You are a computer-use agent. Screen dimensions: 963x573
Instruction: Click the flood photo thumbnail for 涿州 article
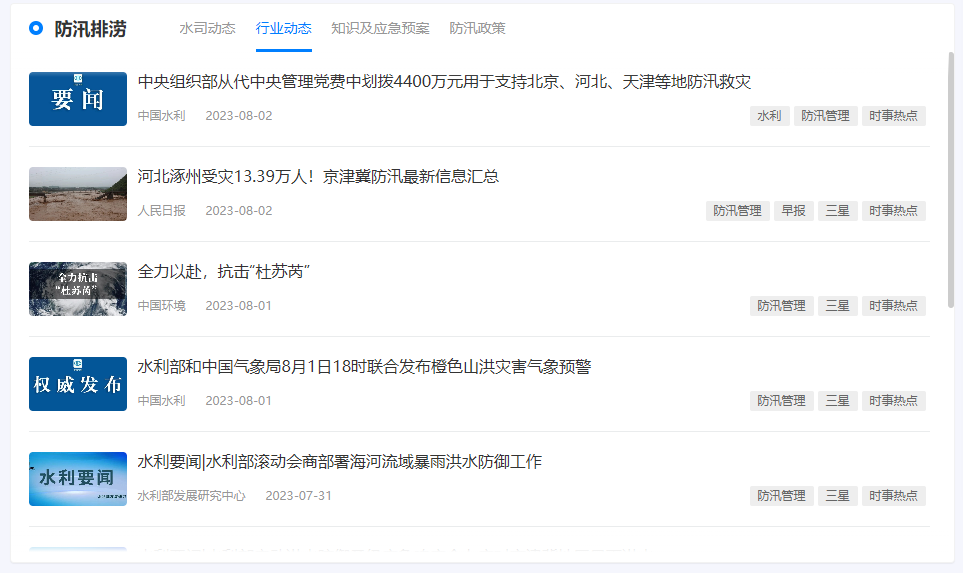tap(78, 194)
